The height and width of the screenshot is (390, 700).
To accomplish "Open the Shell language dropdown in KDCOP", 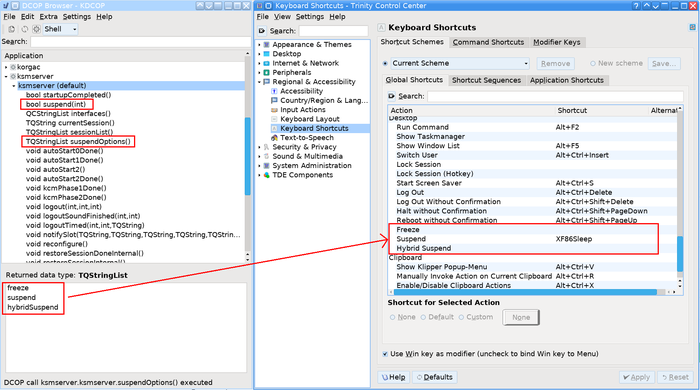I will (x=60, y=29).
